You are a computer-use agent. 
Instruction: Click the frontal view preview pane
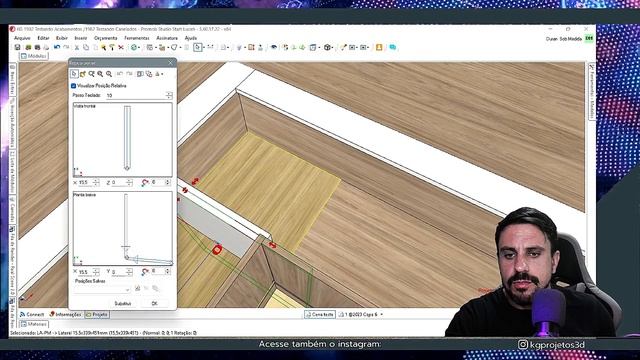click(x=122, y=140)
